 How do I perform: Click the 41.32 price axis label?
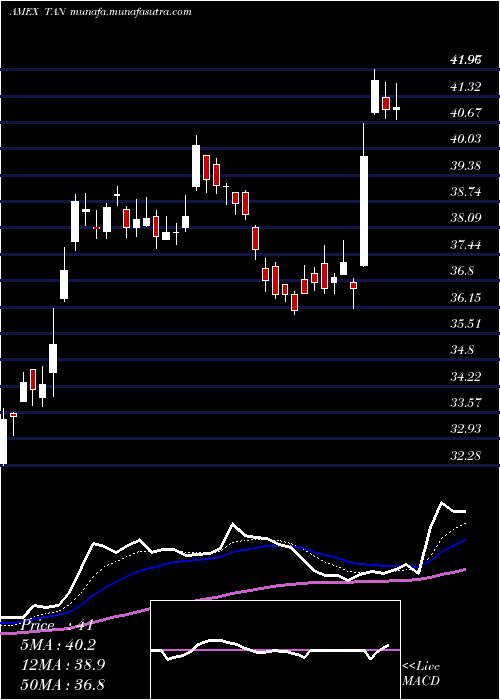point(466,87)
